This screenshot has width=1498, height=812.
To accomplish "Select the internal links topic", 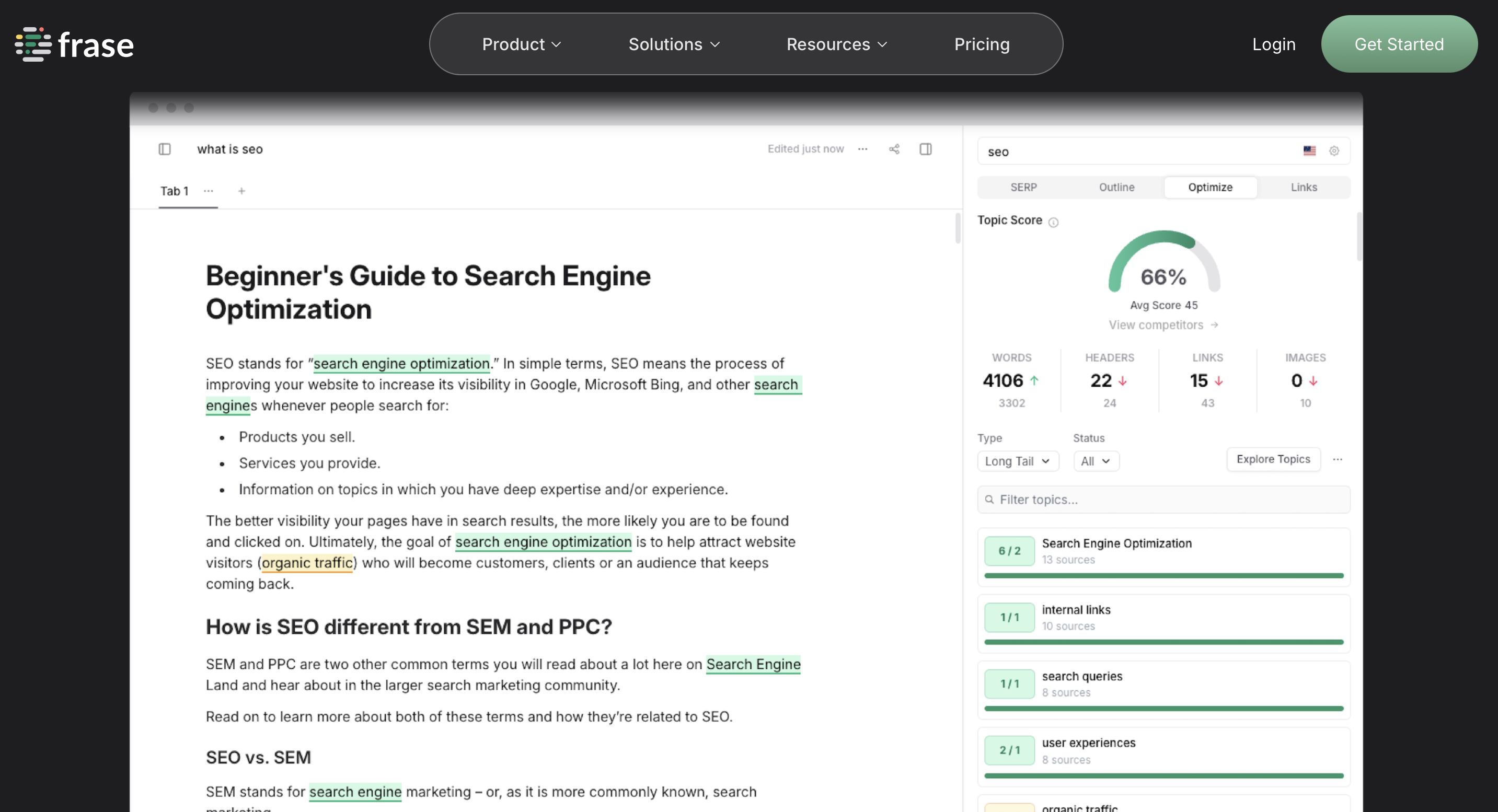I will [1163, 624].
